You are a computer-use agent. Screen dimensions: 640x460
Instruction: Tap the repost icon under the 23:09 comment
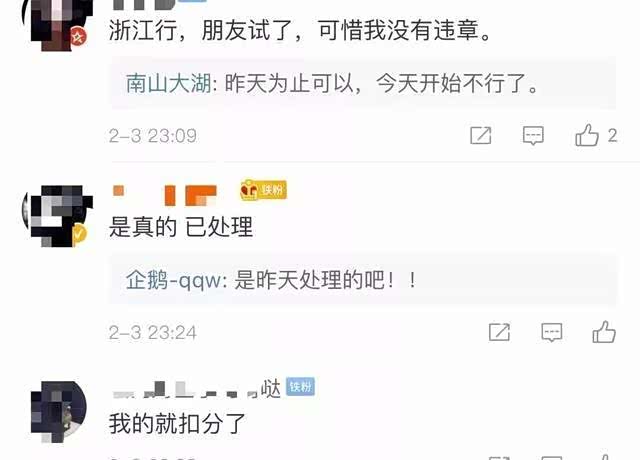point(480,136)
